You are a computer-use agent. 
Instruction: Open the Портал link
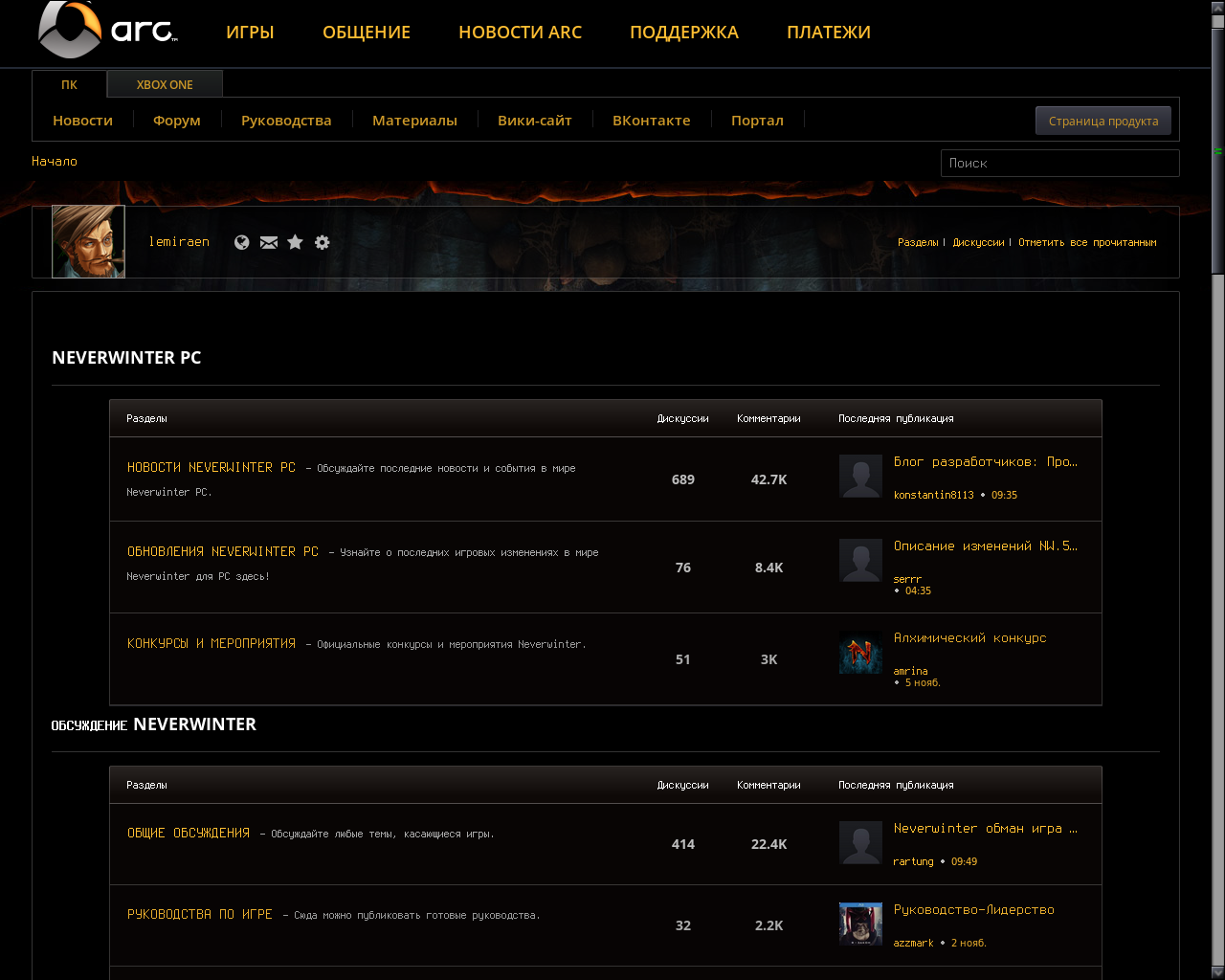point(757,121)
